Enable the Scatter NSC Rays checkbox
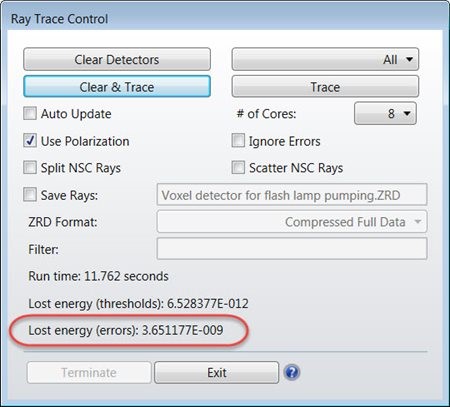450x407 pixels. pos(238,167)
